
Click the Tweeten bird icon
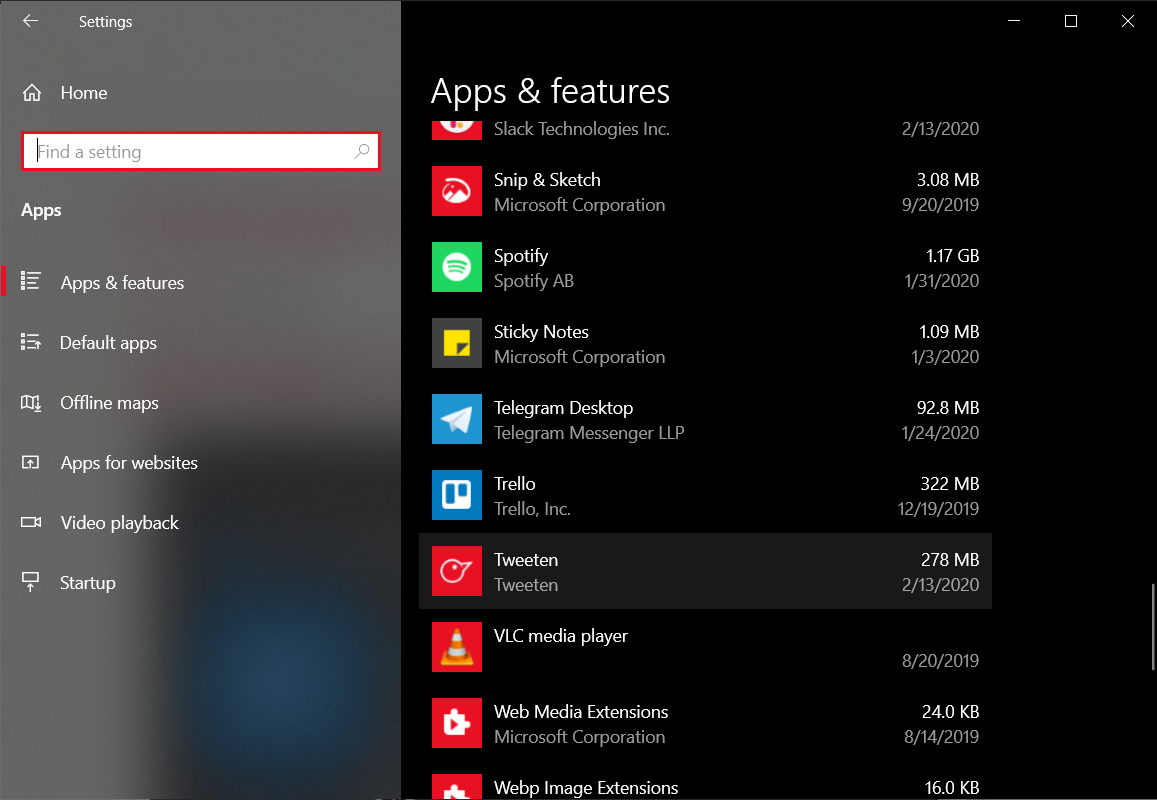click(x=457, y=571)
